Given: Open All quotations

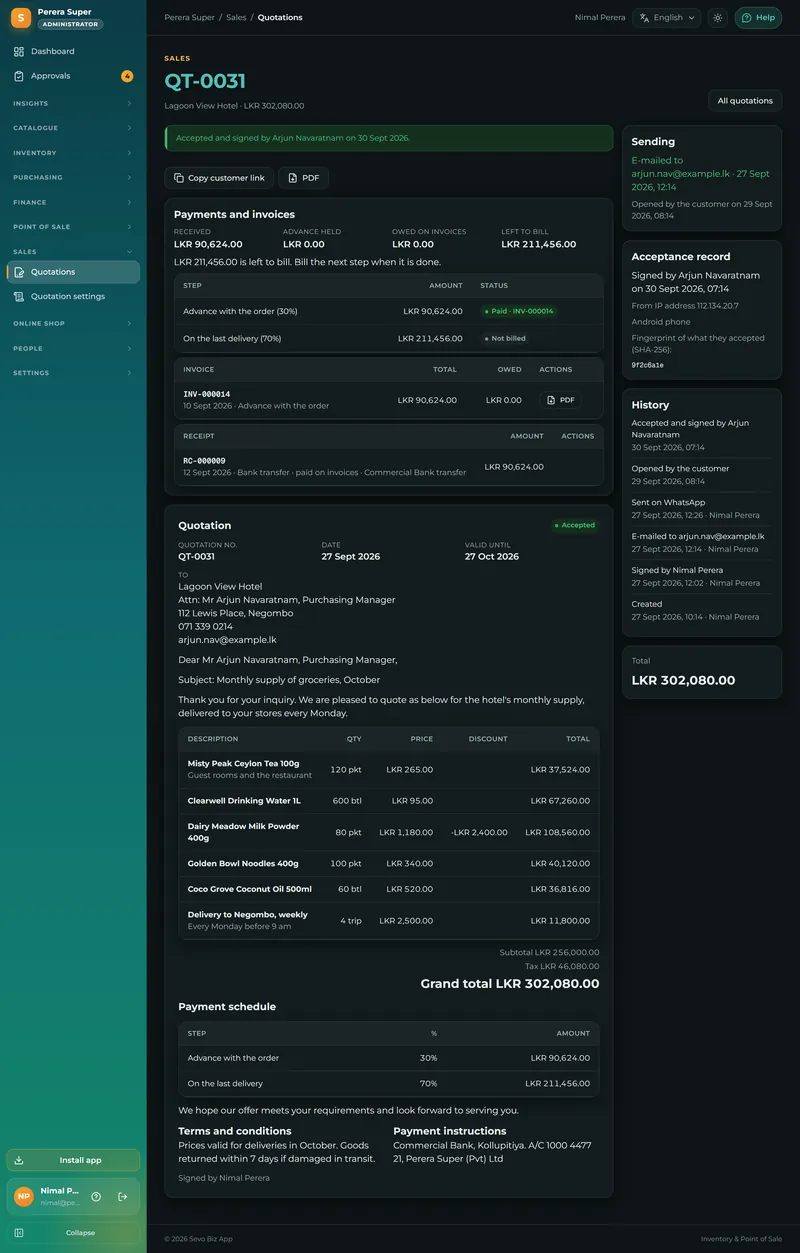Looking at the screenshot, I should click(745, 100).
